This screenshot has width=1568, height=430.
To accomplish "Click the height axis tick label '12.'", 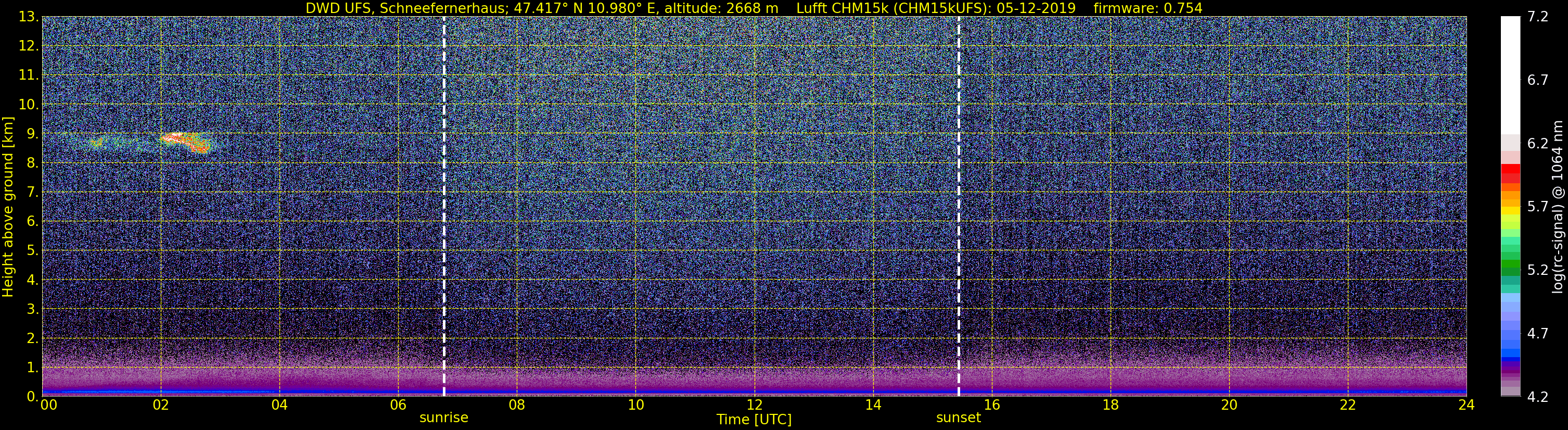I will 29,46.
